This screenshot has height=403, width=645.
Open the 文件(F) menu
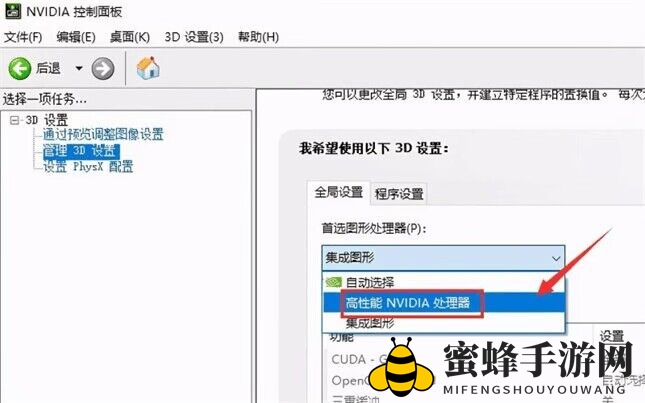point(23,37)
